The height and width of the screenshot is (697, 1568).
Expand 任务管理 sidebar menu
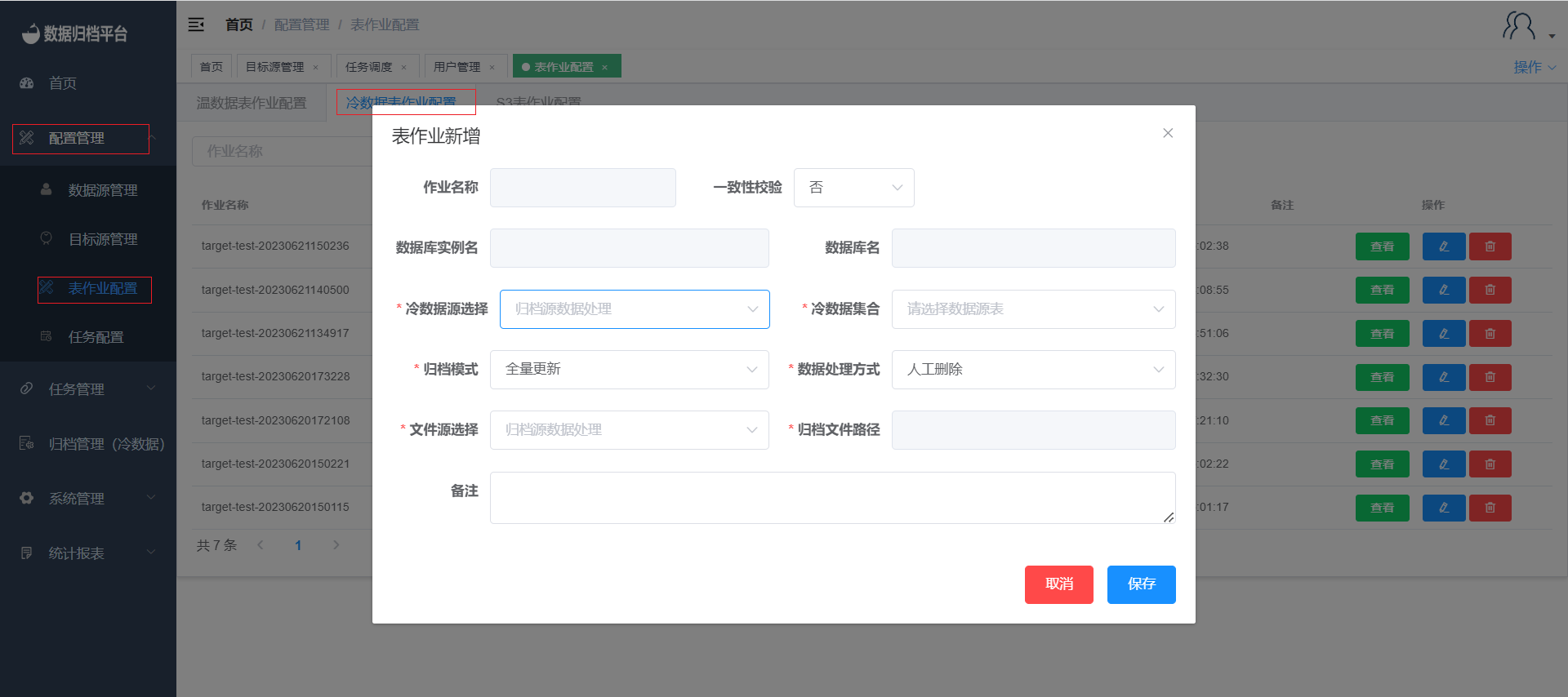pos(88,389)
